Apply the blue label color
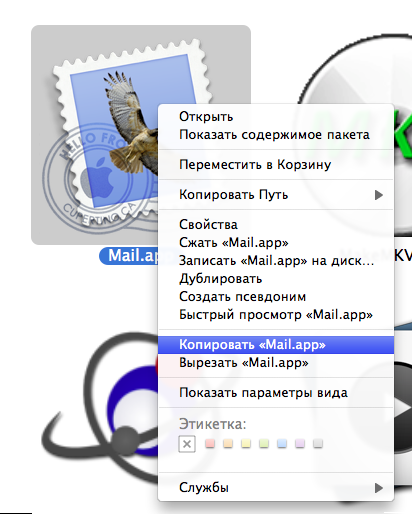The width and height of the screenshot is (412, 514). tap(282, 443)
